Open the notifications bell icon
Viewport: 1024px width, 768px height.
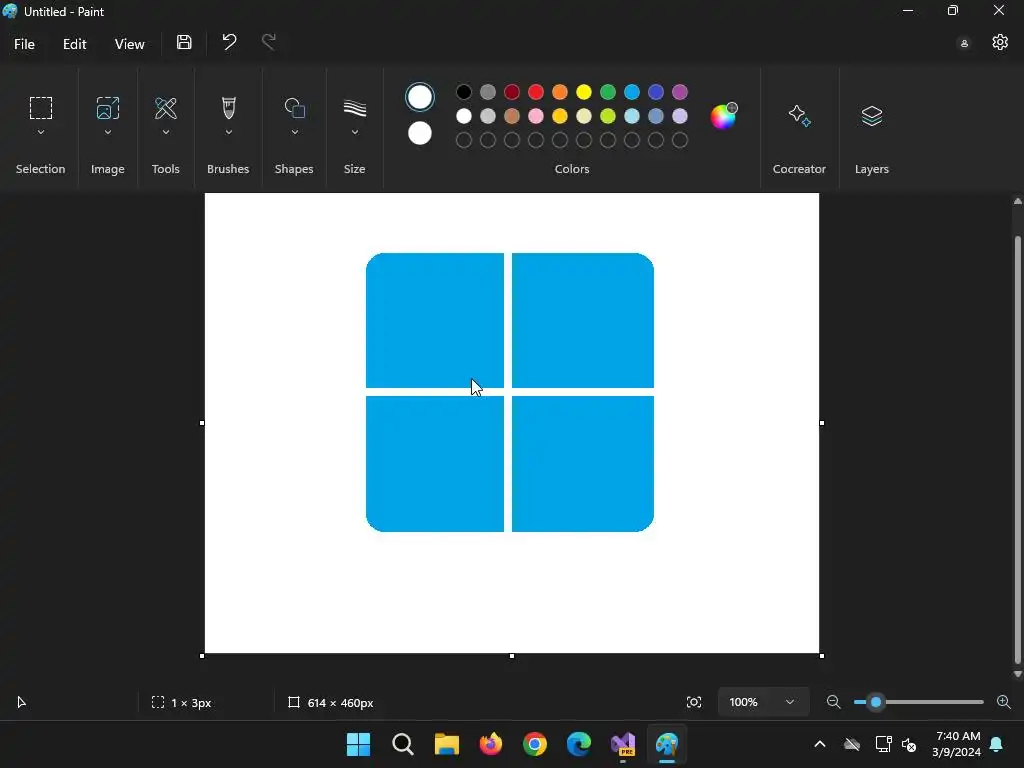997,744
